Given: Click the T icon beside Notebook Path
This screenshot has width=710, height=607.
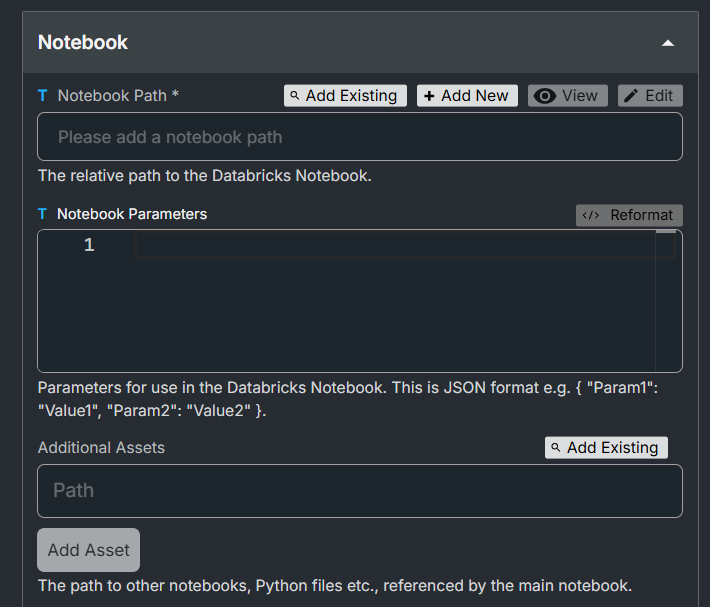Looking at the screenshot, I should click(x=43, y=96).
